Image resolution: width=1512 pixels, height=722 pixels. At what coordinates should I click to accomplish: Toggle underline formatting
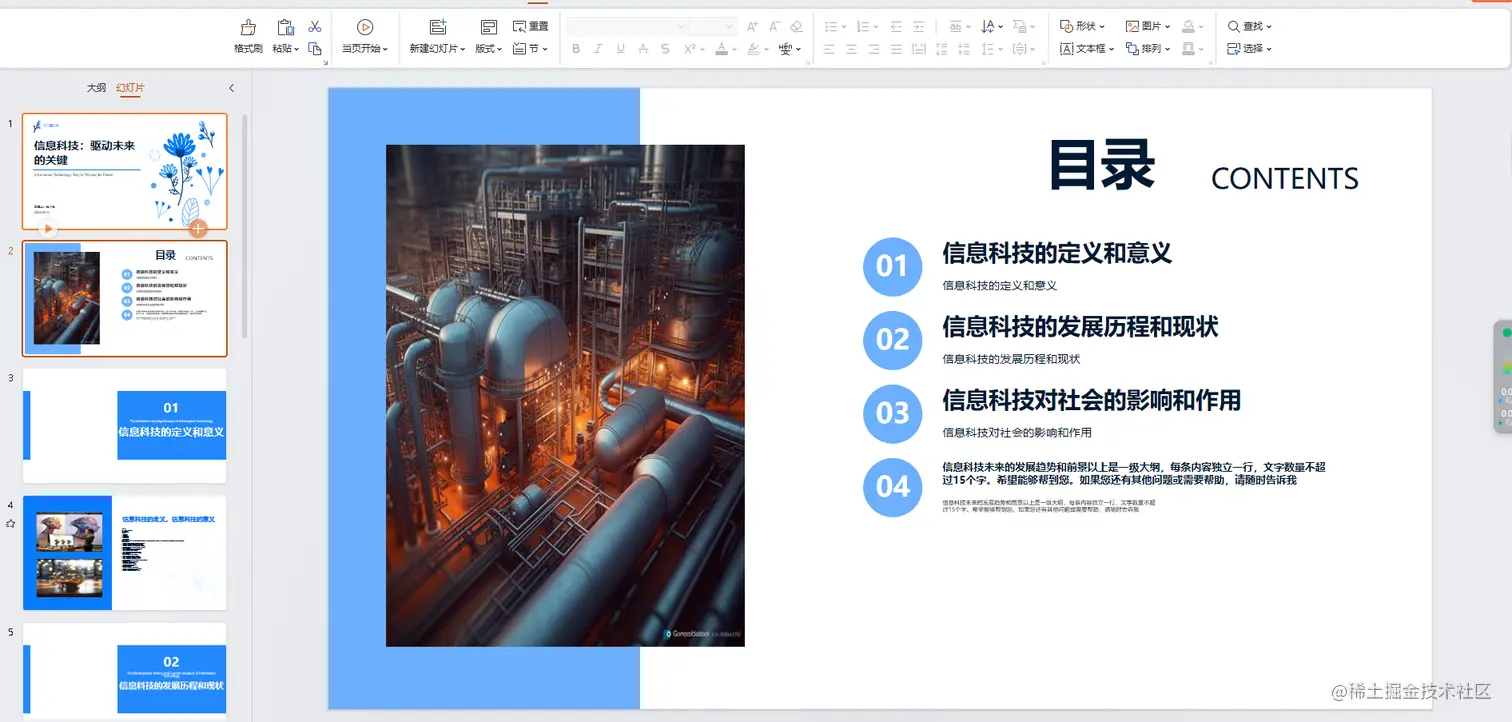tap(620, 48)
